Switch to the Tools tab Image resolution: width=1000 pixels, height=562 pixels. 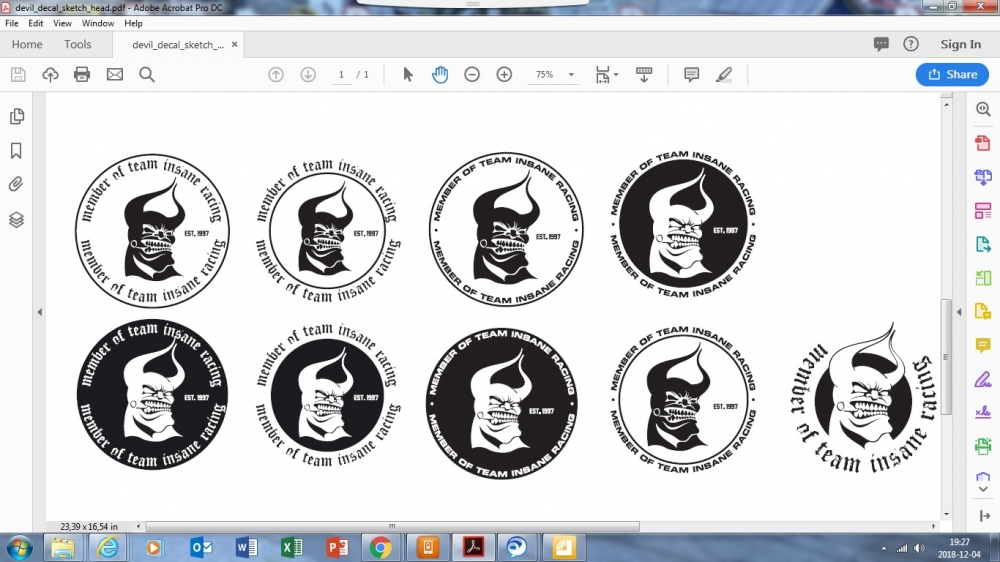click(x=78, y=45)
